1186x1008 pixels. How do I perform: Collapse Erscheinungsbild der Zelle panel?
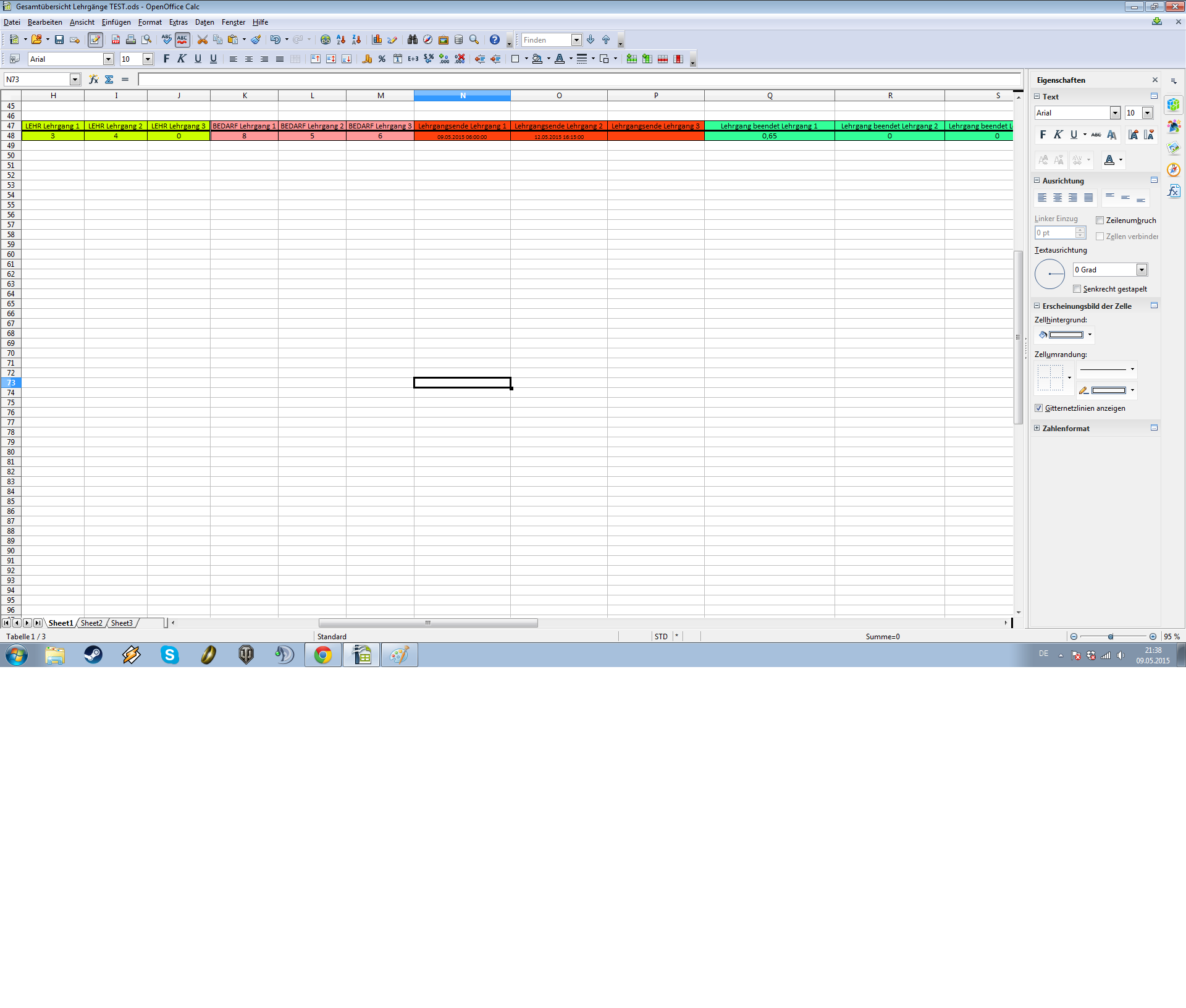[1037, 306]
